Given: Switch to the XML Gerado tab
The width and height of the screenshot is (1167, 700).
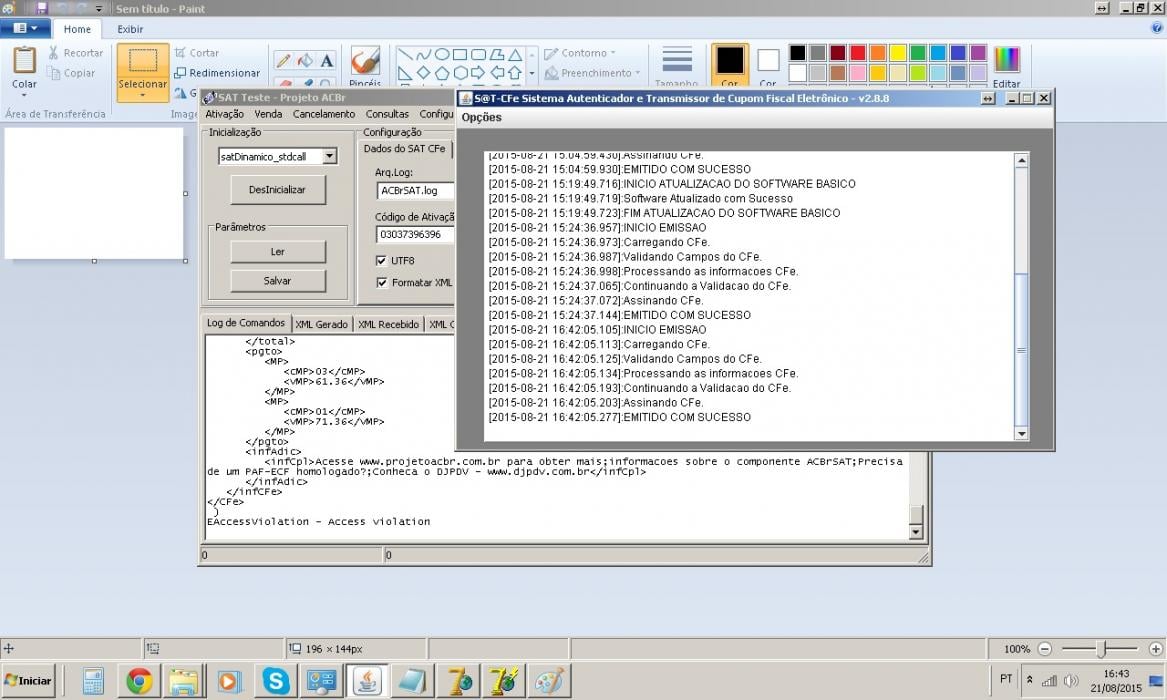Looking at the screenshot, I should pos(321,324).
